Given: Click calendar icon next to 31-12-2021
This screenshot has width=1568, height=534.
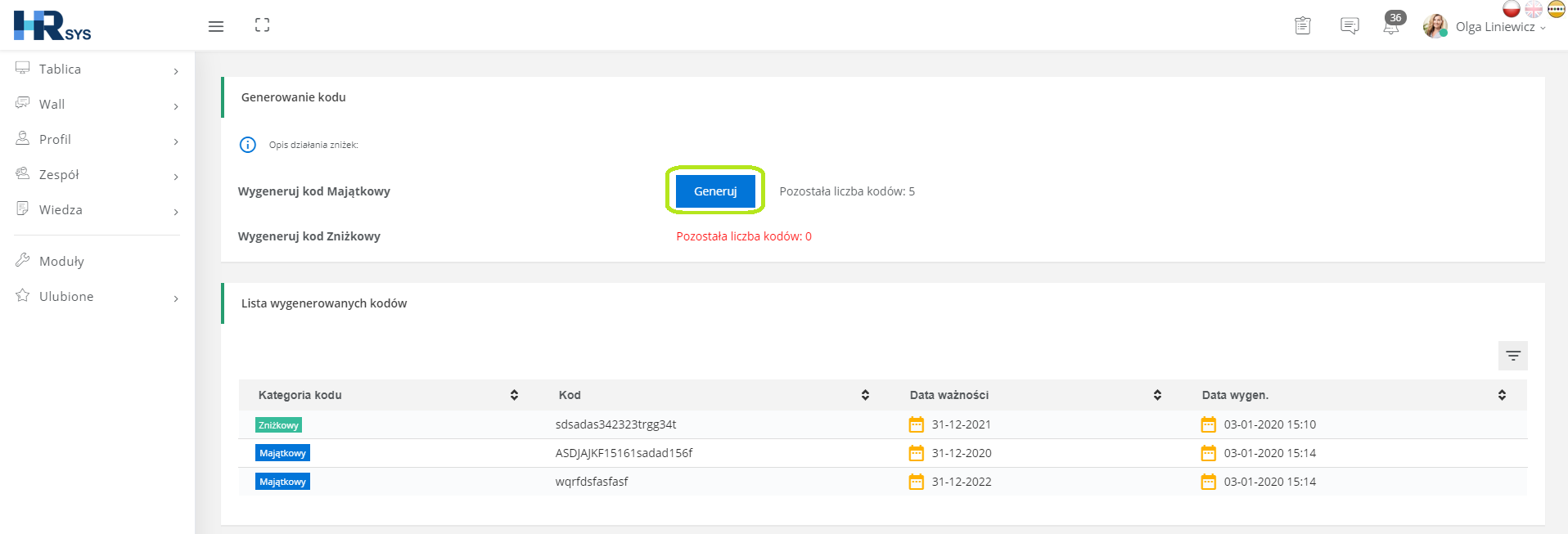Looking at the screenshot, I should 917,424.
